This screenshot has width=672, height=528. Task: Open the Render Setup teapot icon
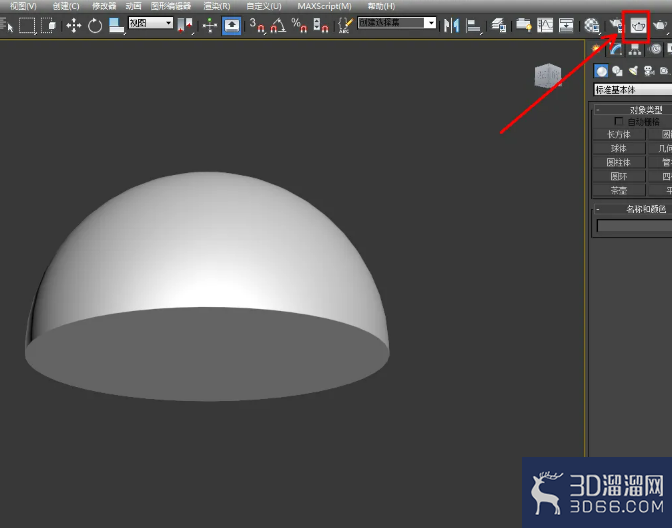(x=615, y=25)
